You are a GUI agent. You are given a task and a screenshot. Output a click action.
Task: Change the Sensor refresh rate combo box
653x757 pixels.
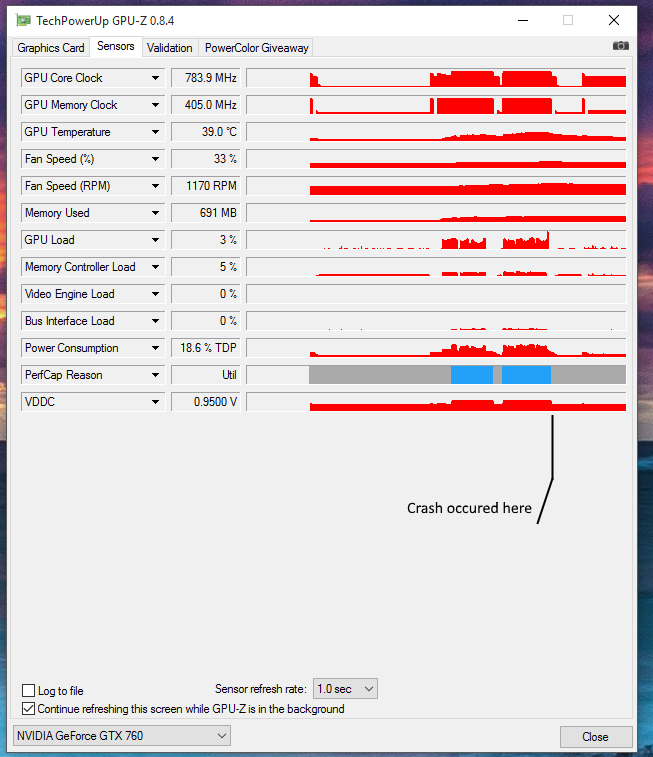click(345, 688)
